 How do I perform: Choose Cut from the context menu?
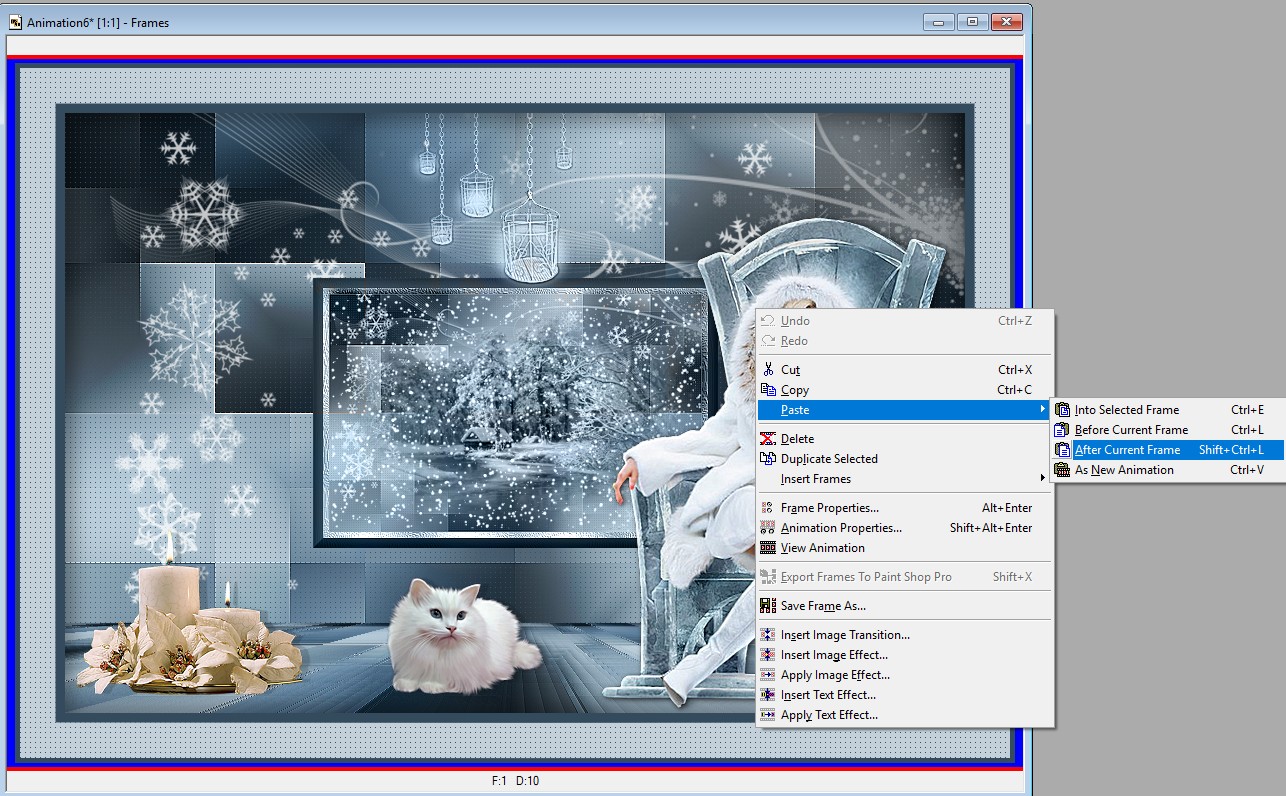point(903,370)
